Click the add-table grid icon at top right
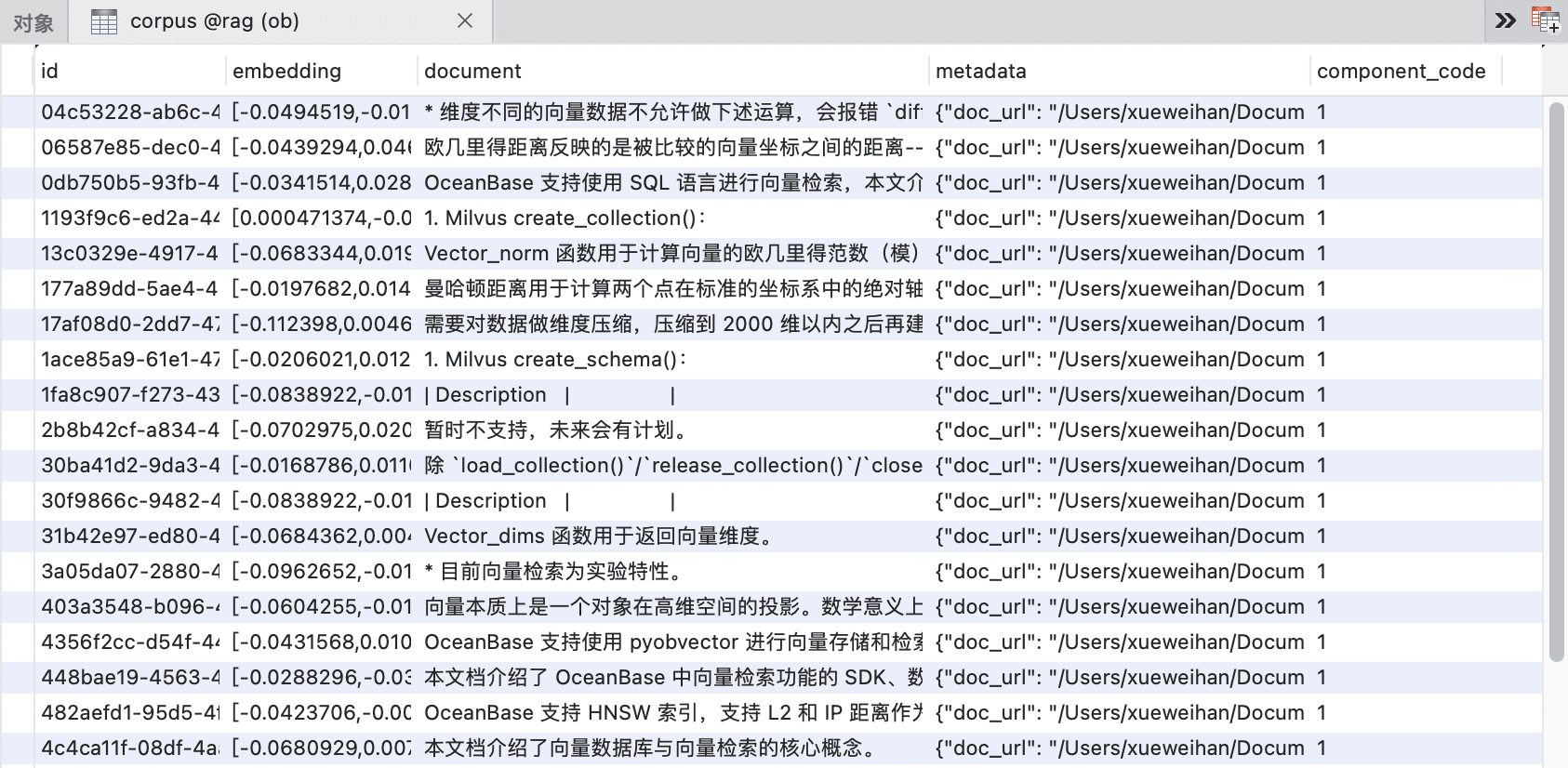 (1546, 20)
